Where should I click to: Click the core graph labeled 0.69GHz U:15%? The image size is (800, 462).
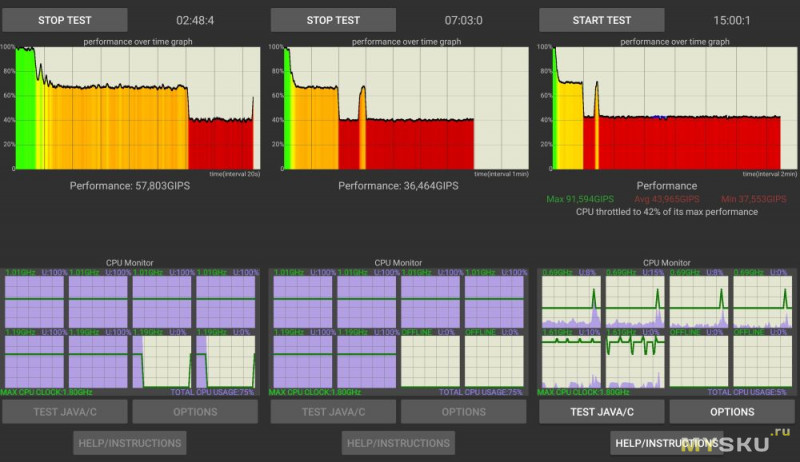635,302
